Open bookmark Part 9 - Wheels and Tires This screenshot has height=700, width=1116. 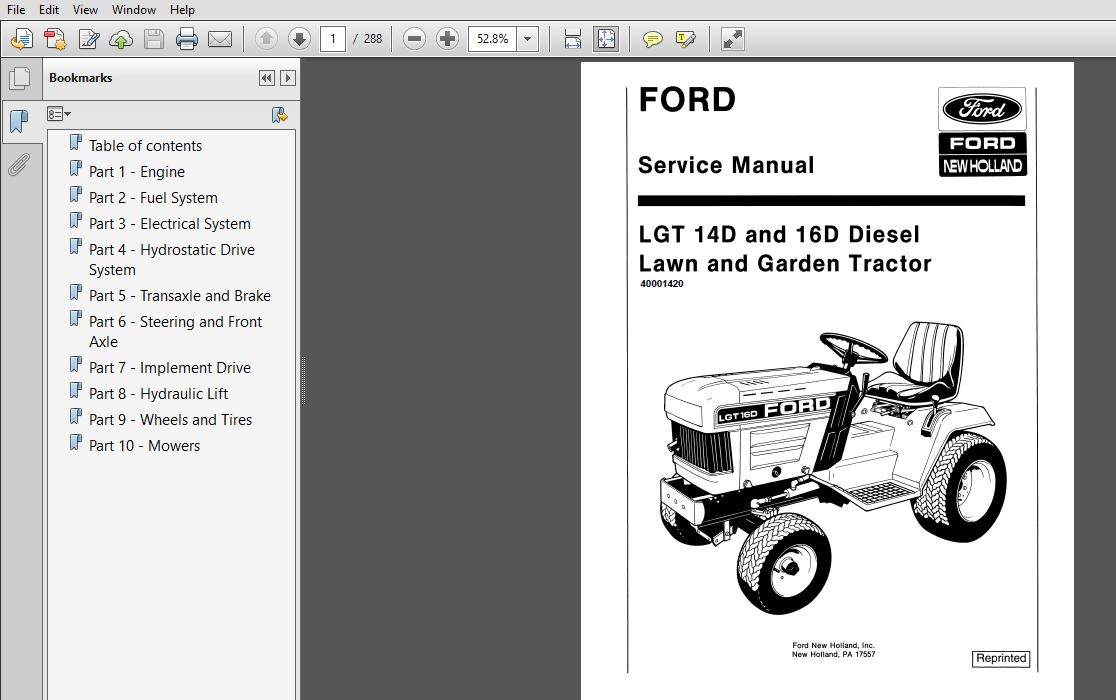170,420
